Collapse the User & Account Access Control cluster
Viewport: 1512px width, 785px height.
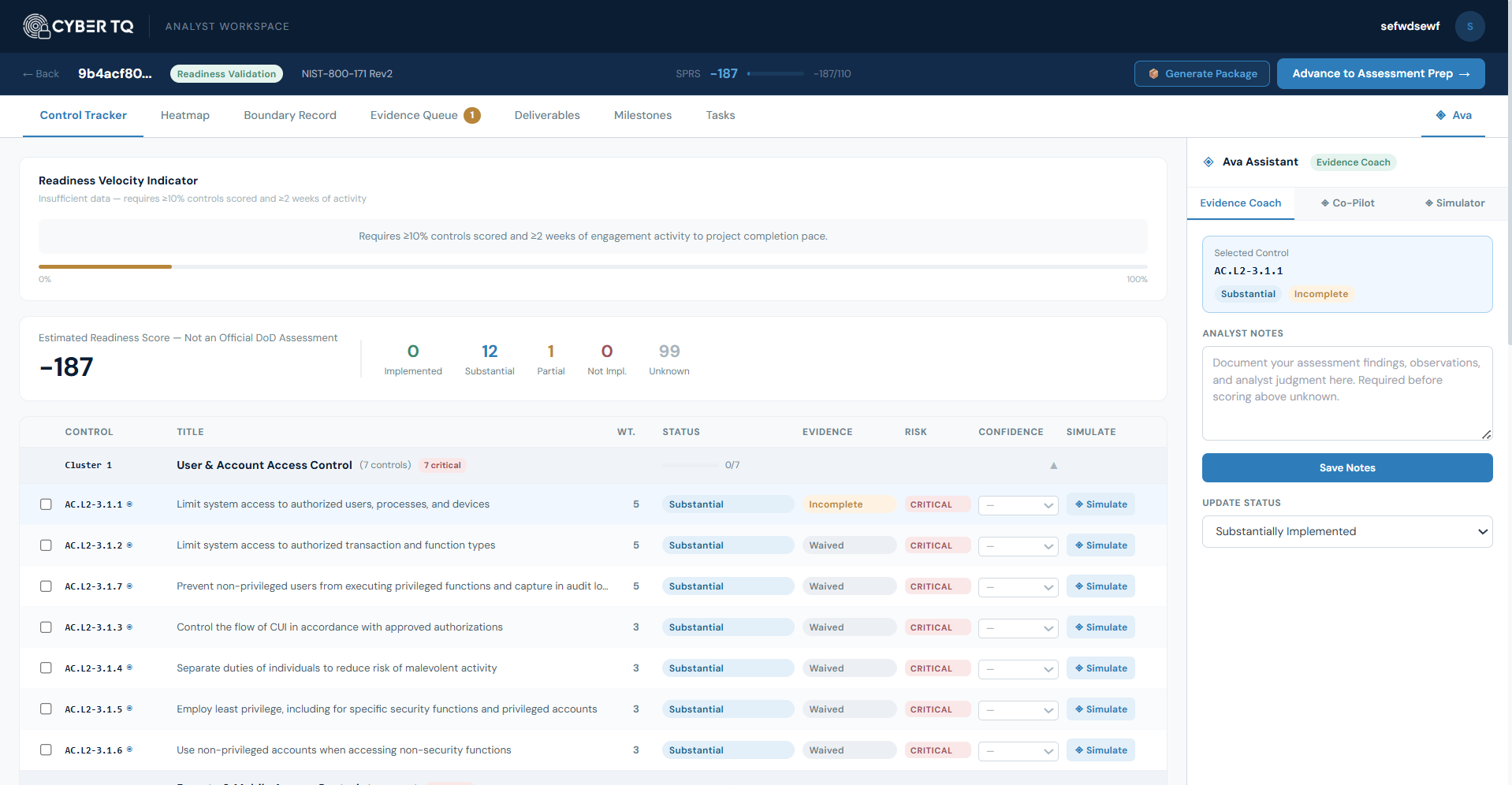[1053, 465]
